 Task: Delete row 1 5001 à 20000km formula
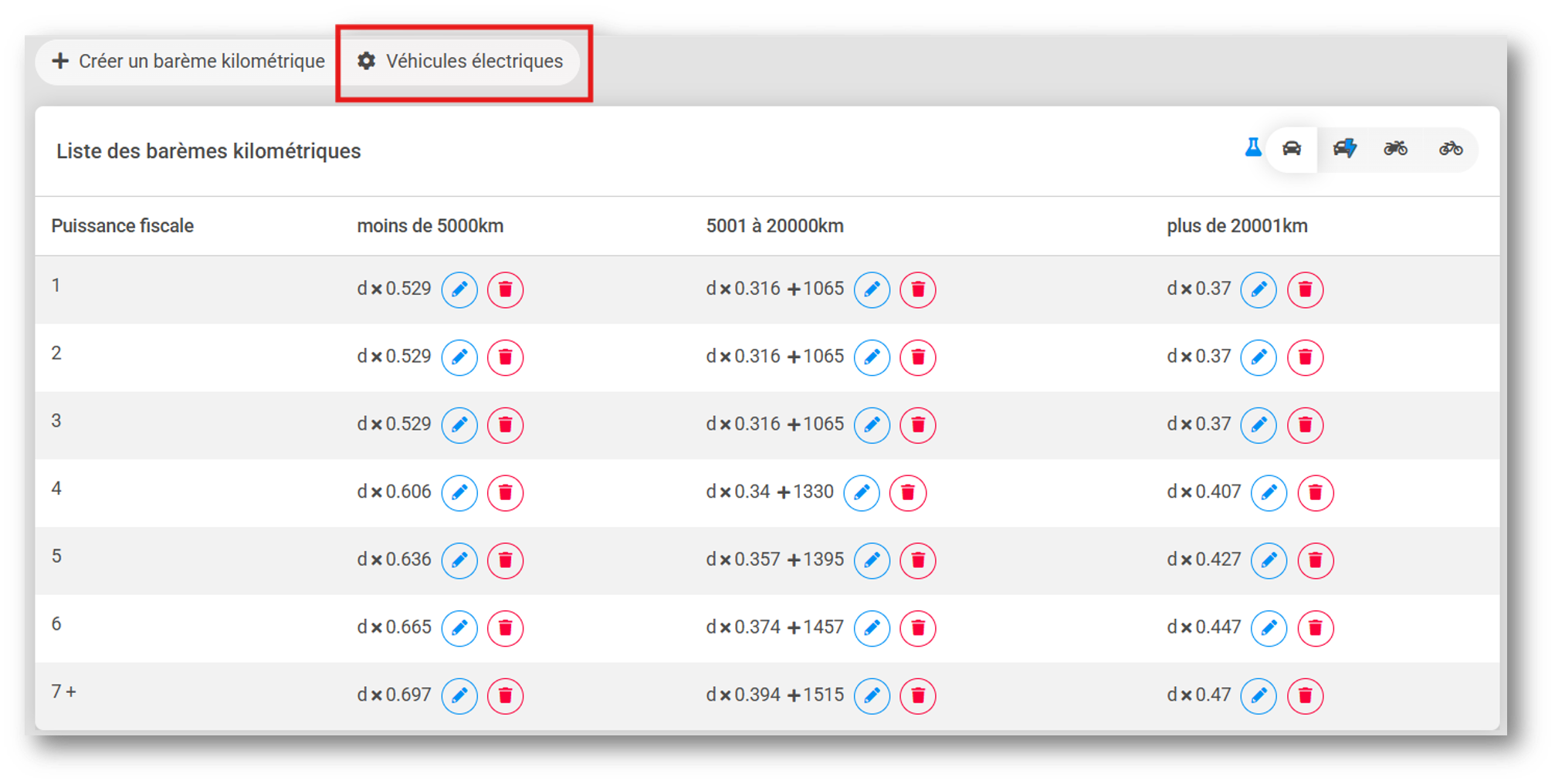click(x=918, y=289)
